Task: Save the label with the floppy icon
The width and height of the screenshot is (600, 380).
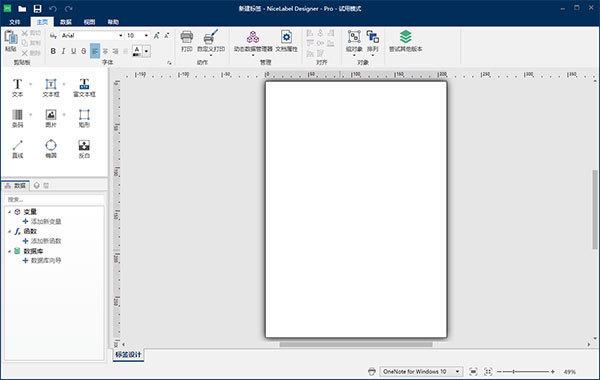Action: pyautogui.click(x=37, y=8)
